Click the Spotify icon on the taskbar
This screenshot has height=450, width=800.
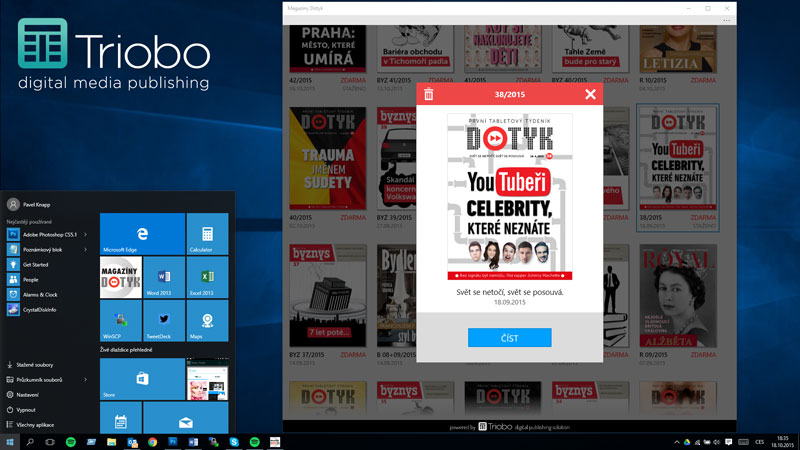(71, 441)
